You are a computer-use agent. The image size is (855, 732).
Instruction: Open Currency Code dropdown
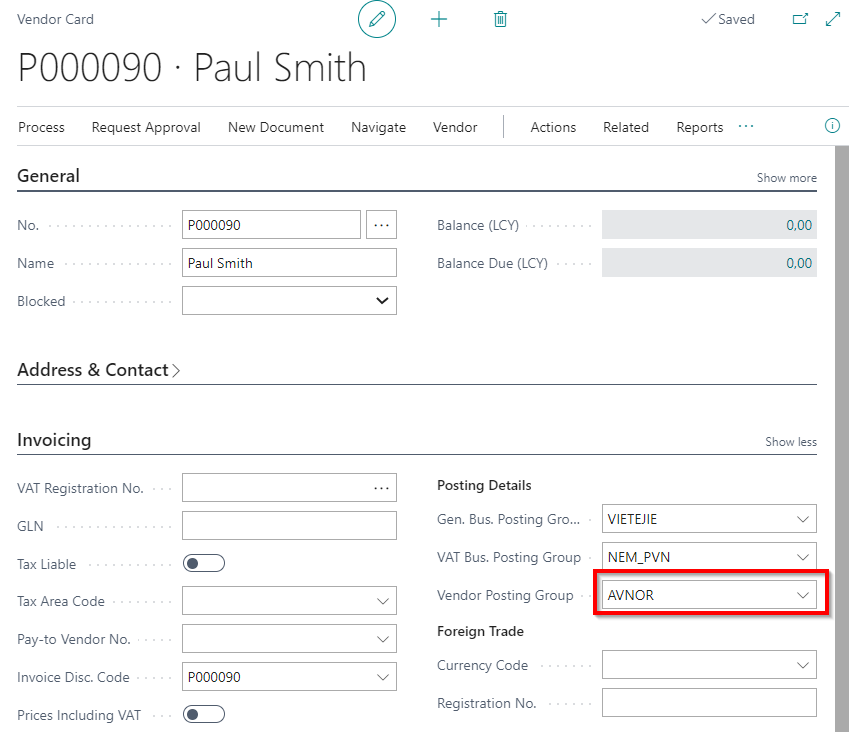(x=803, y=665)
